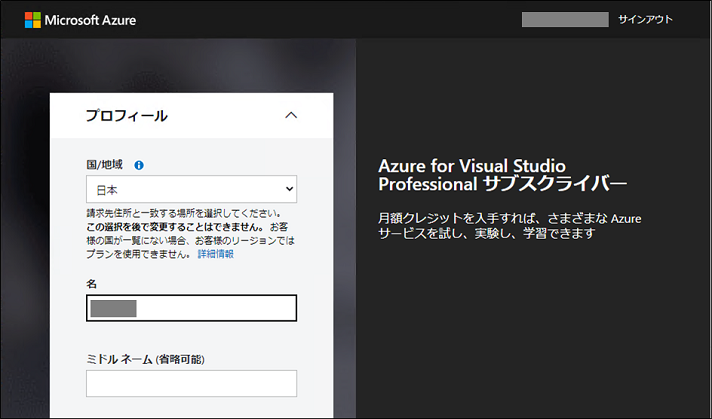Click the ミドル ネーム input field

pos(192,383)
